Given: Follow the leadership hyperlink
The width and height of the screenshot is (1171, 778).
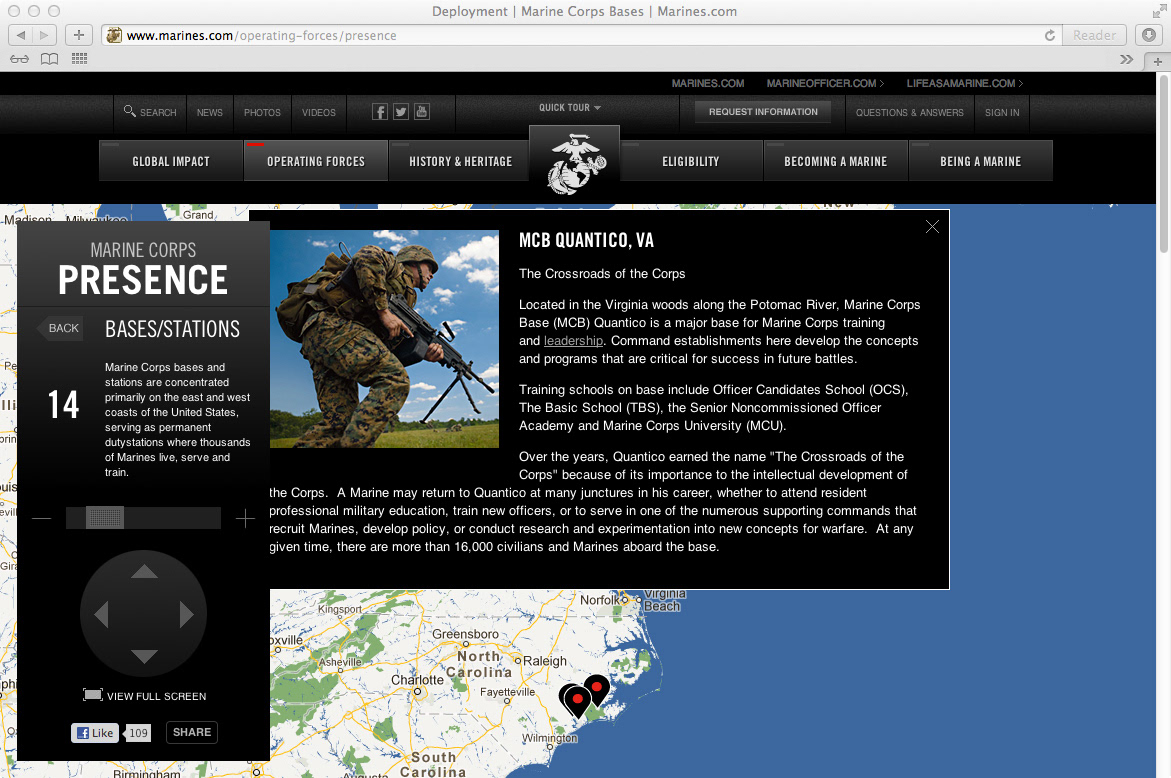Looking at the screenshot, I should coord(573,340).
